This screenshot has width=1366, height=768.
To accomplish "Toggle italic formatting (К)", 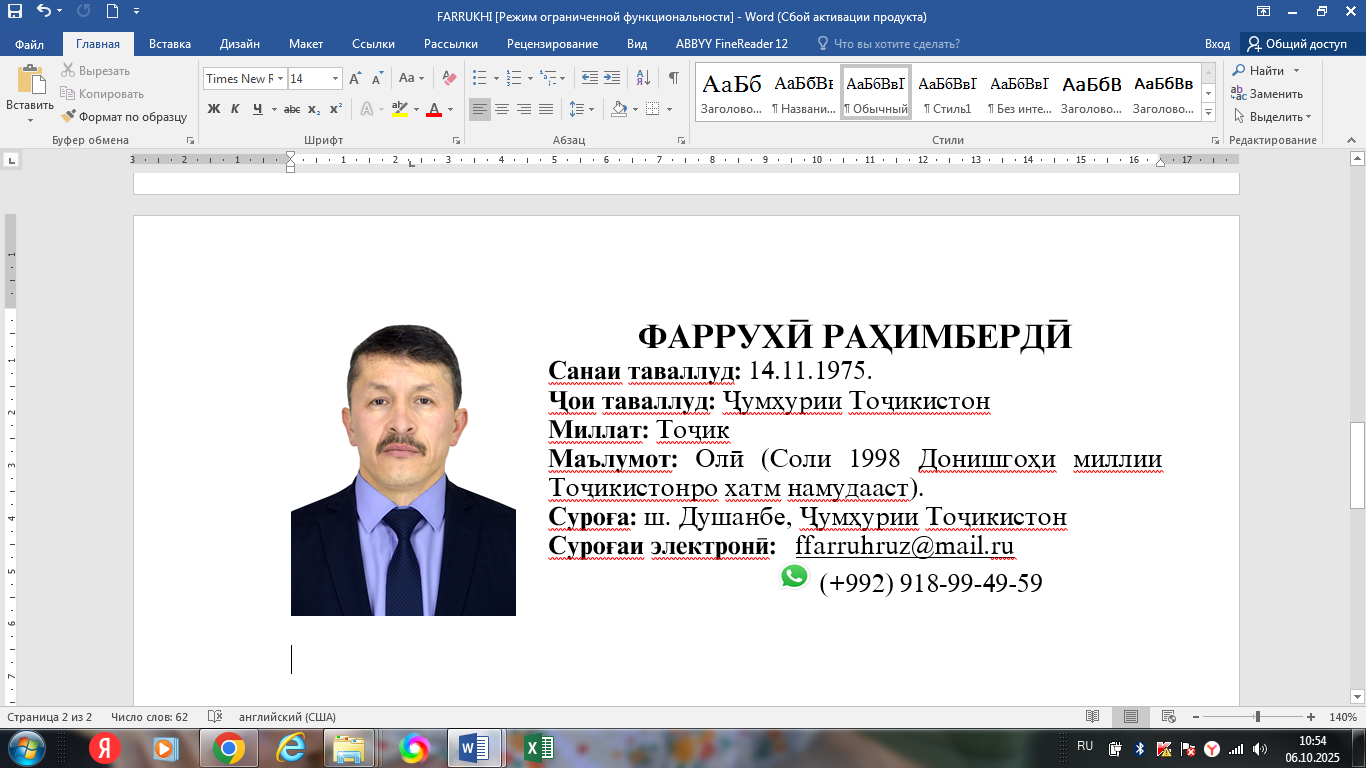I will 235,109.
